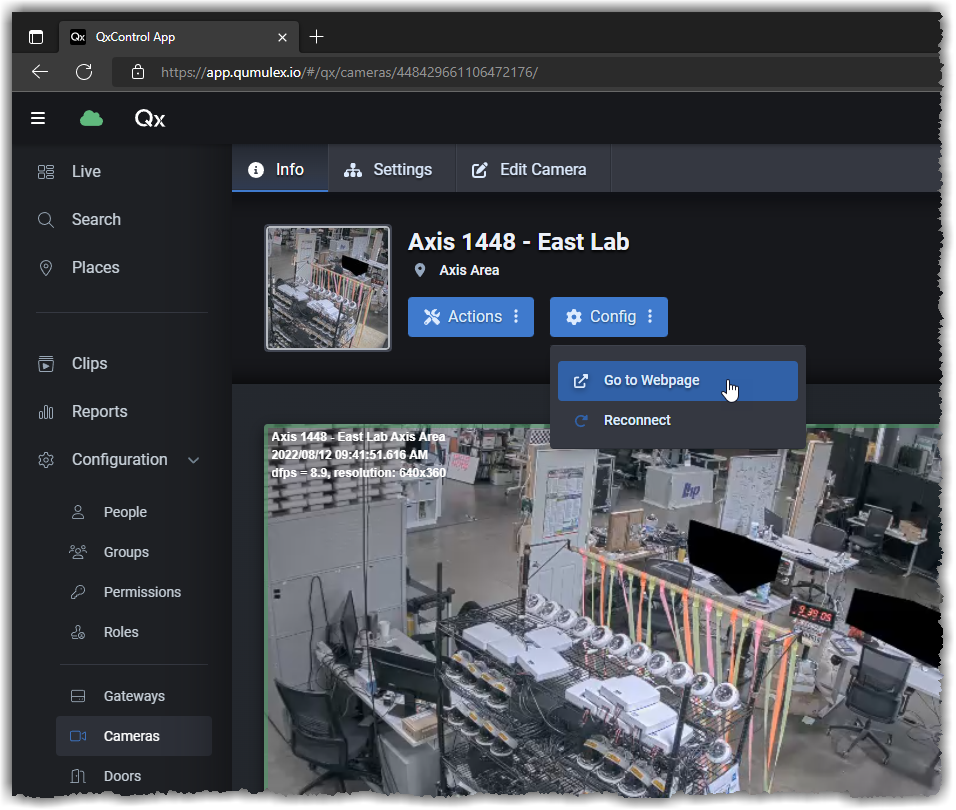Click the Configuration label in sidebar

pyautogui.click(x=120, y=460)
